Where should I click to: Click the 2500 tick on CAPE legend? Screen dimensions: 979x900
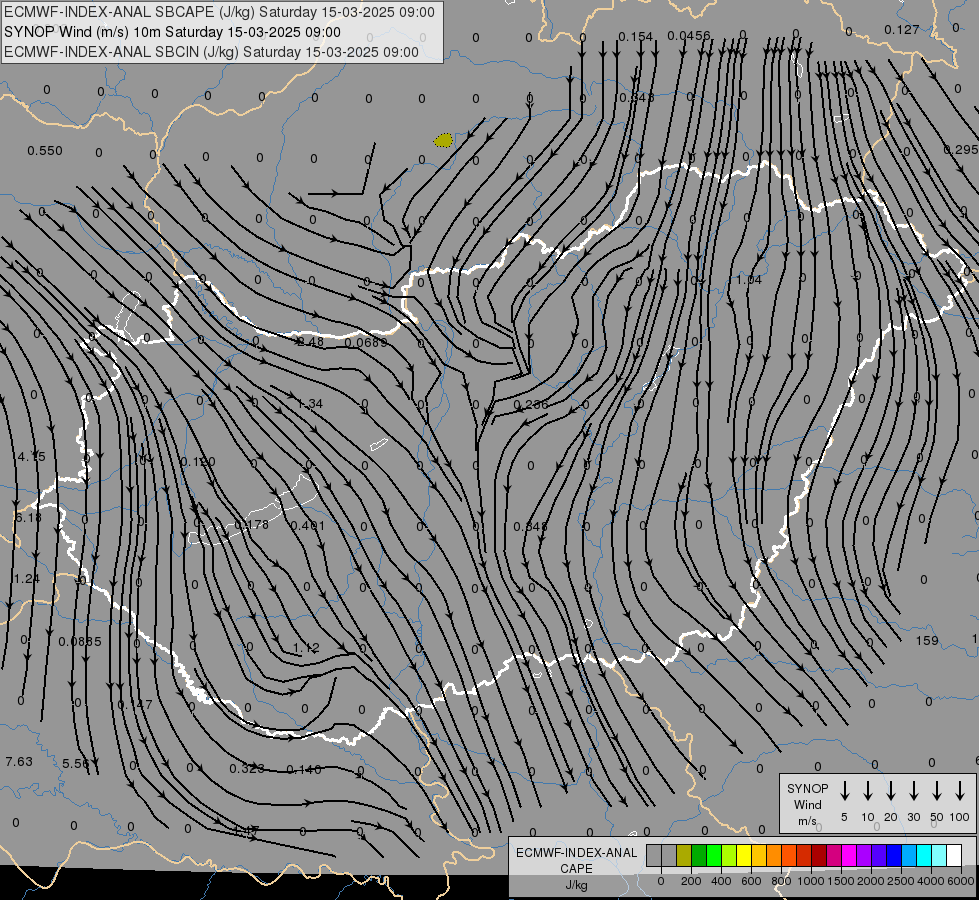(901, 881)
